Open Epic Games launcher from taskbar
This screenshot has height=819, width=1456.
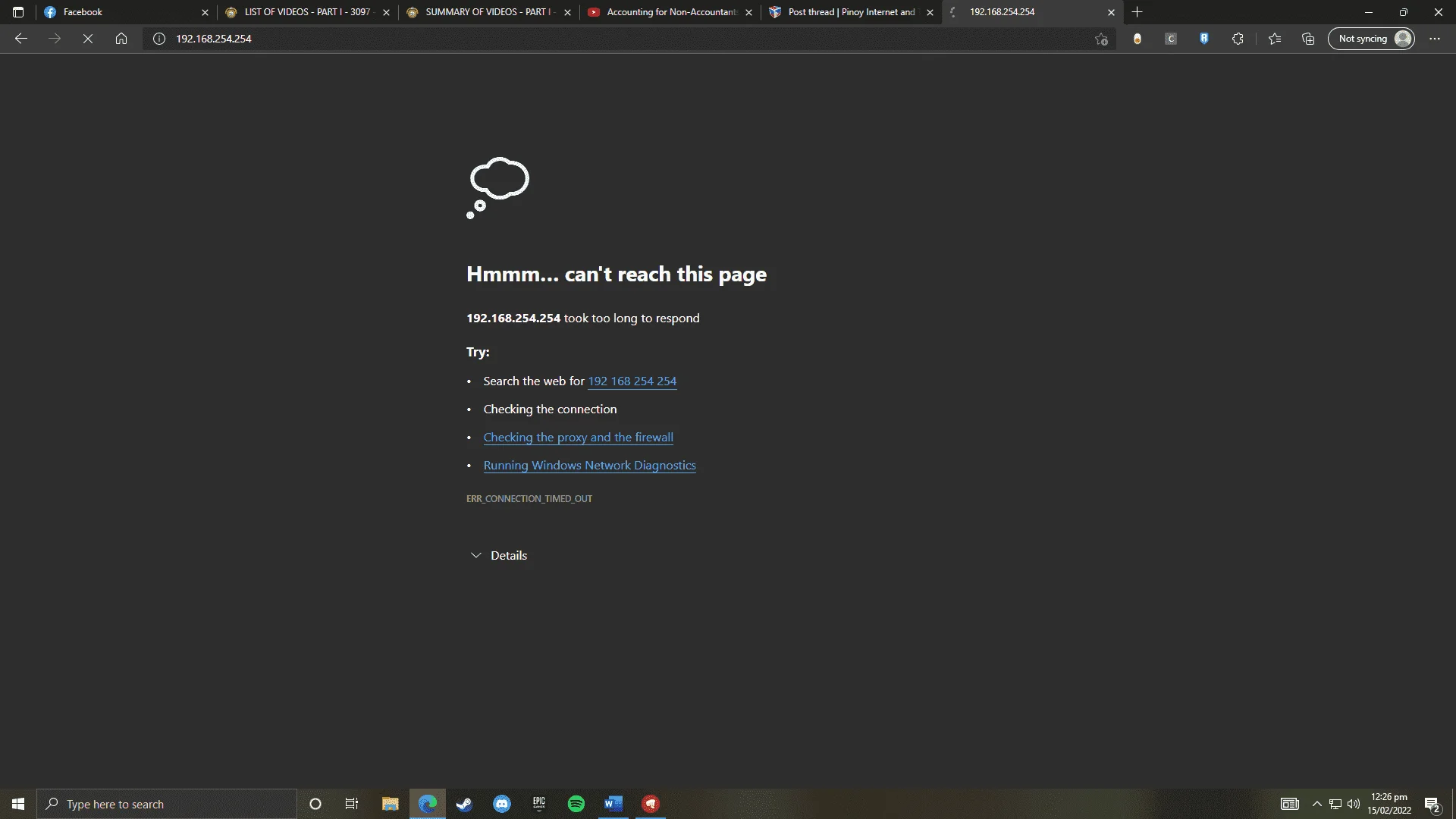[x=539, y=804]
